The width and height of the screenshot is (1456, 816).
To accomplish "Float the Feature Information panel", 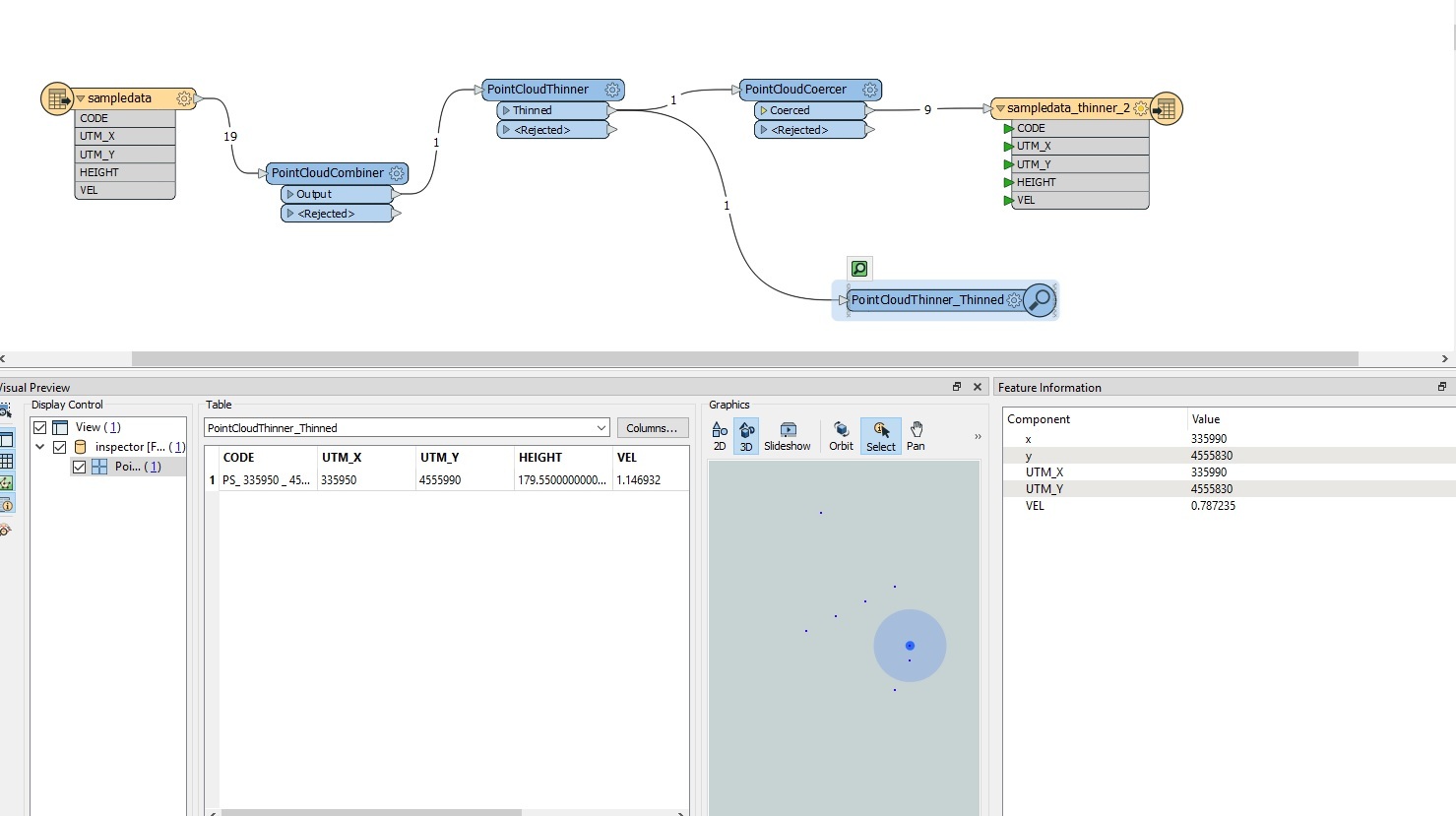I will 1442,387.
